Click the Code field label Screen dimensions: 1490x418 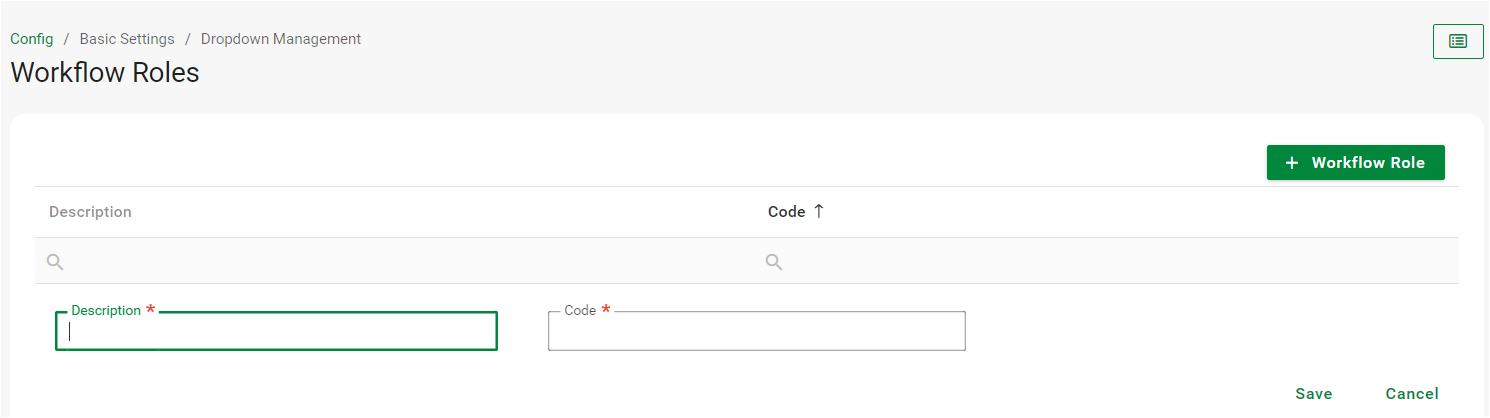coord(580,311)
